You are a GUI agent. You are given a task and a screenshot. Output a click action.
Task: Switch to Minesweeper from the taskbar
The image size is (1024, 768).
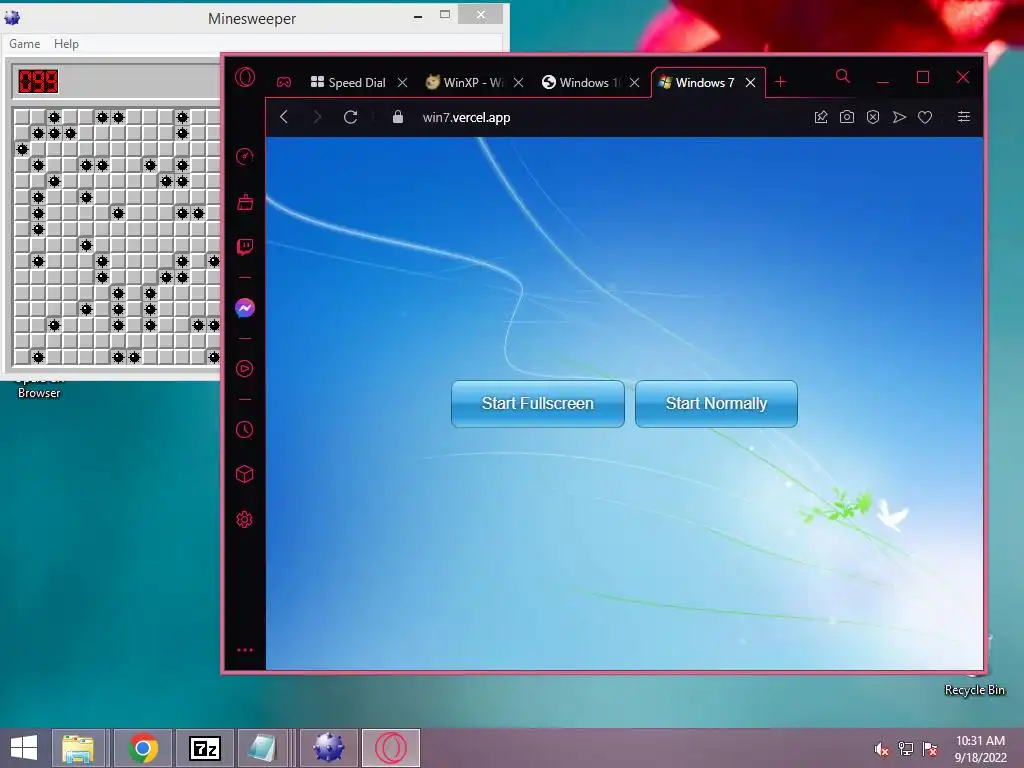point(328,748)
